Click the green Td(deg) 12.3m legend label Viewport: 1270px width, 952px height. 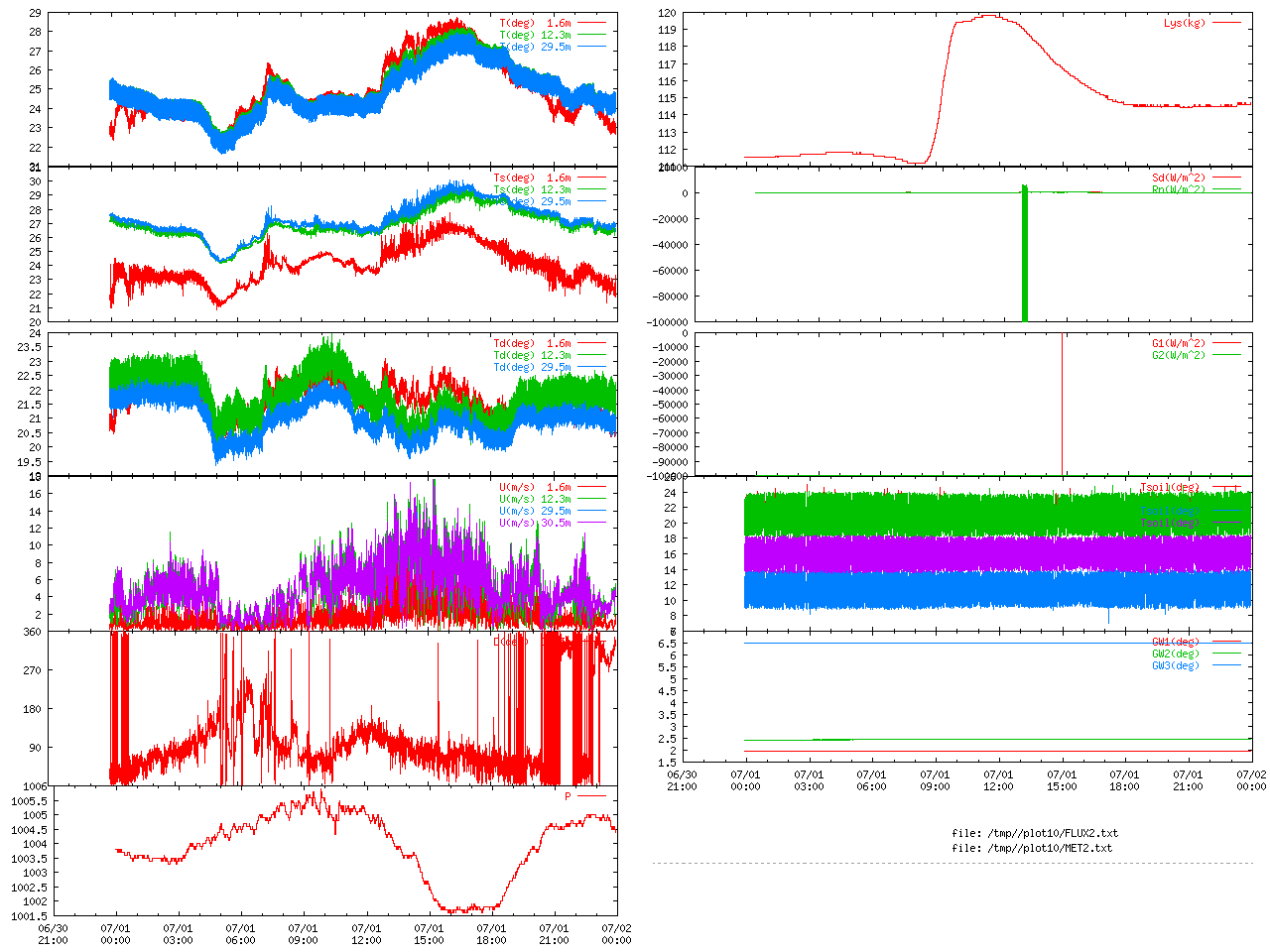tap(532, 356)
